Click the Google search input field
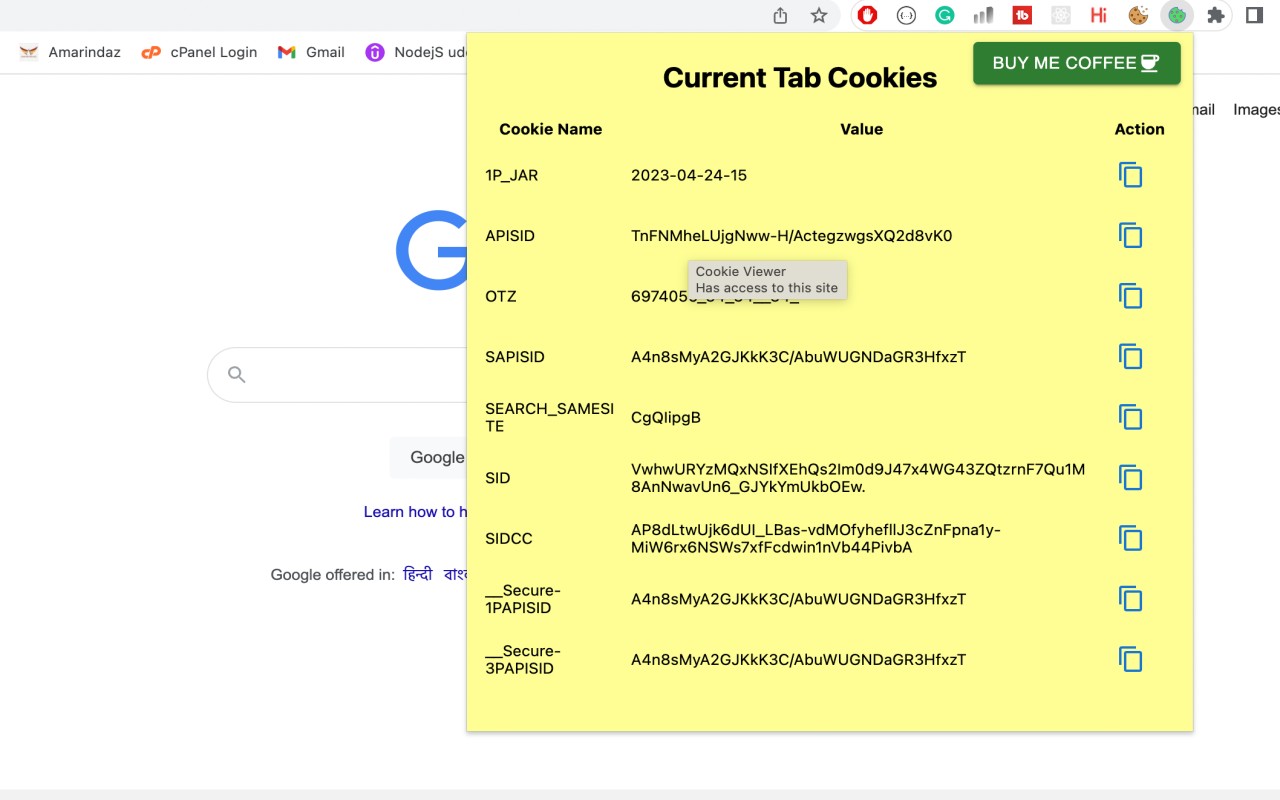This screenshot has height=800, width=1280. pos(337,375)
